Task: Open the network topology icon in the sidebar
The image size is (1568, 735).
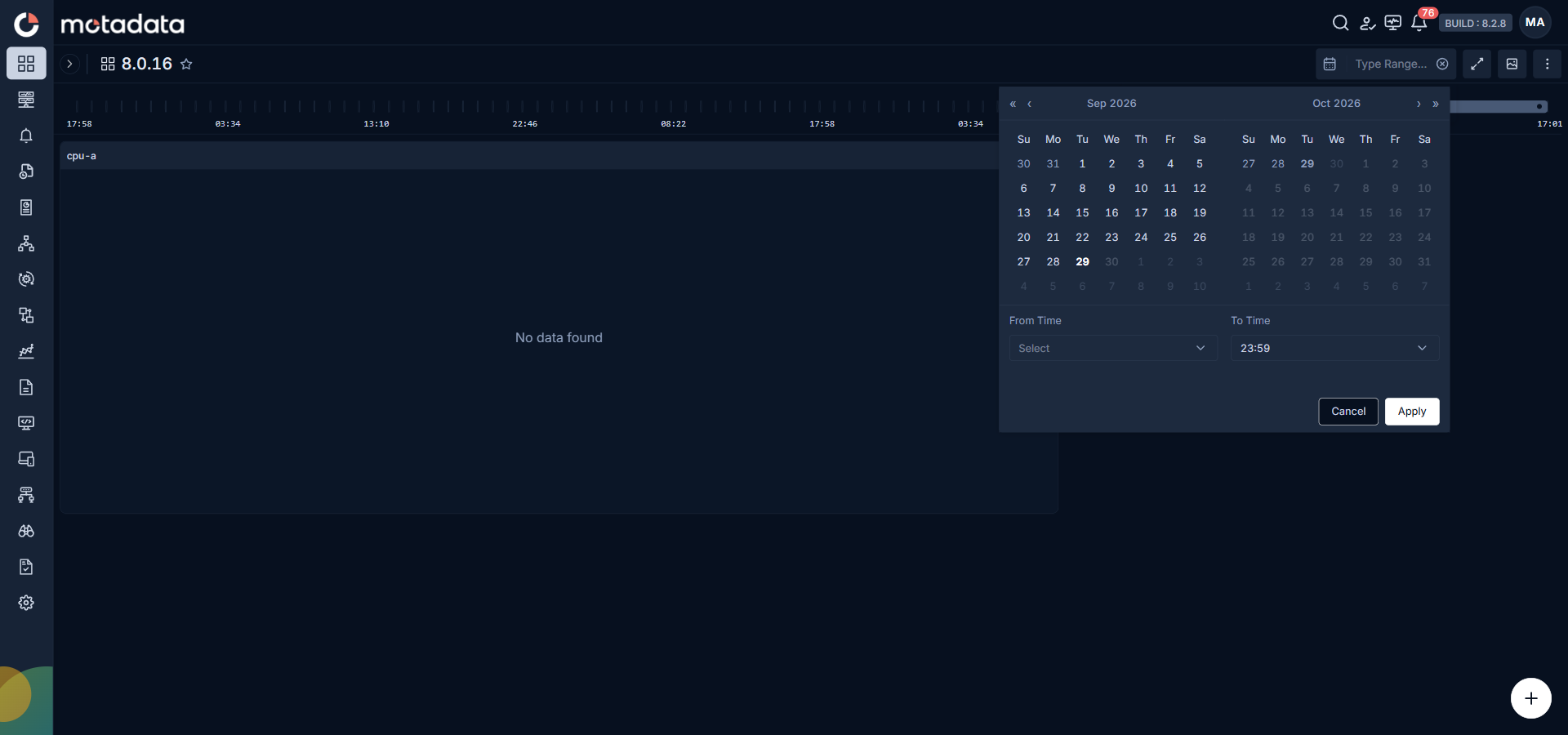Action: point(26,243)
